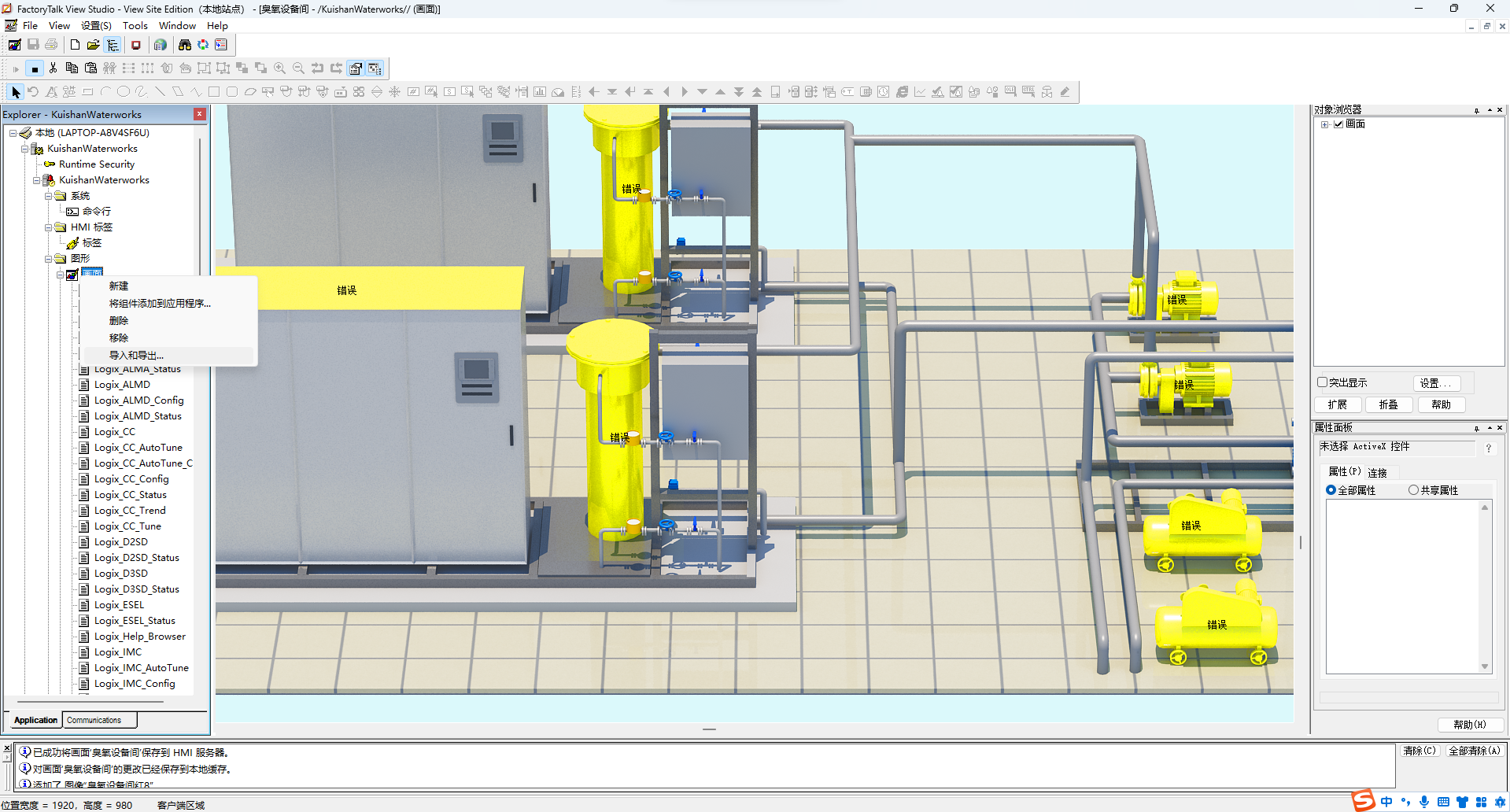
Task: Click the black square Edit Display icon
Action: click(35, 68)
